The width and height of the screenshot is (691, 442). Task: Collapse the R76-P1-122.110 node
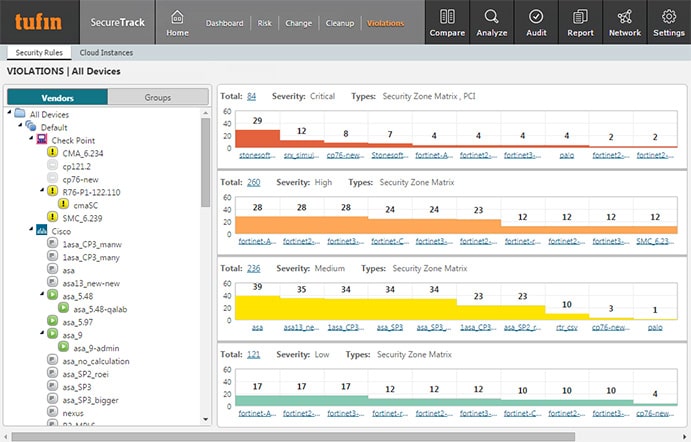coord(42,190)
